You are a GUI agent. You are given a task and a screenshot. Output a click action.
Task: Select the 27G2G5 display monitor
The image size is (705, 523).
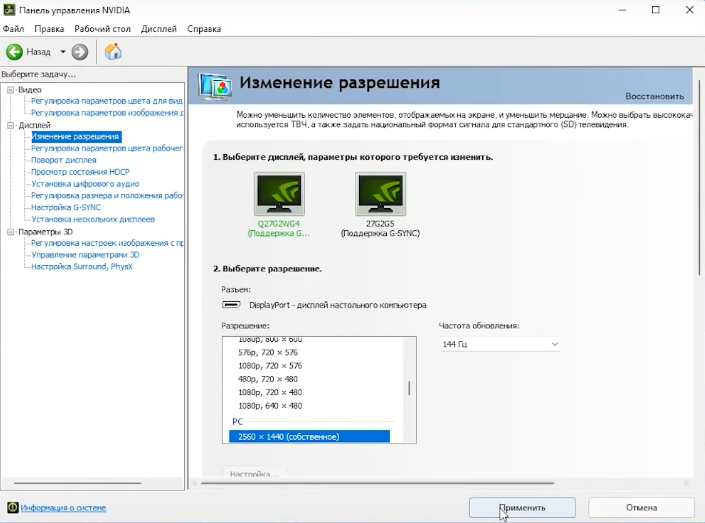point(380,205)
